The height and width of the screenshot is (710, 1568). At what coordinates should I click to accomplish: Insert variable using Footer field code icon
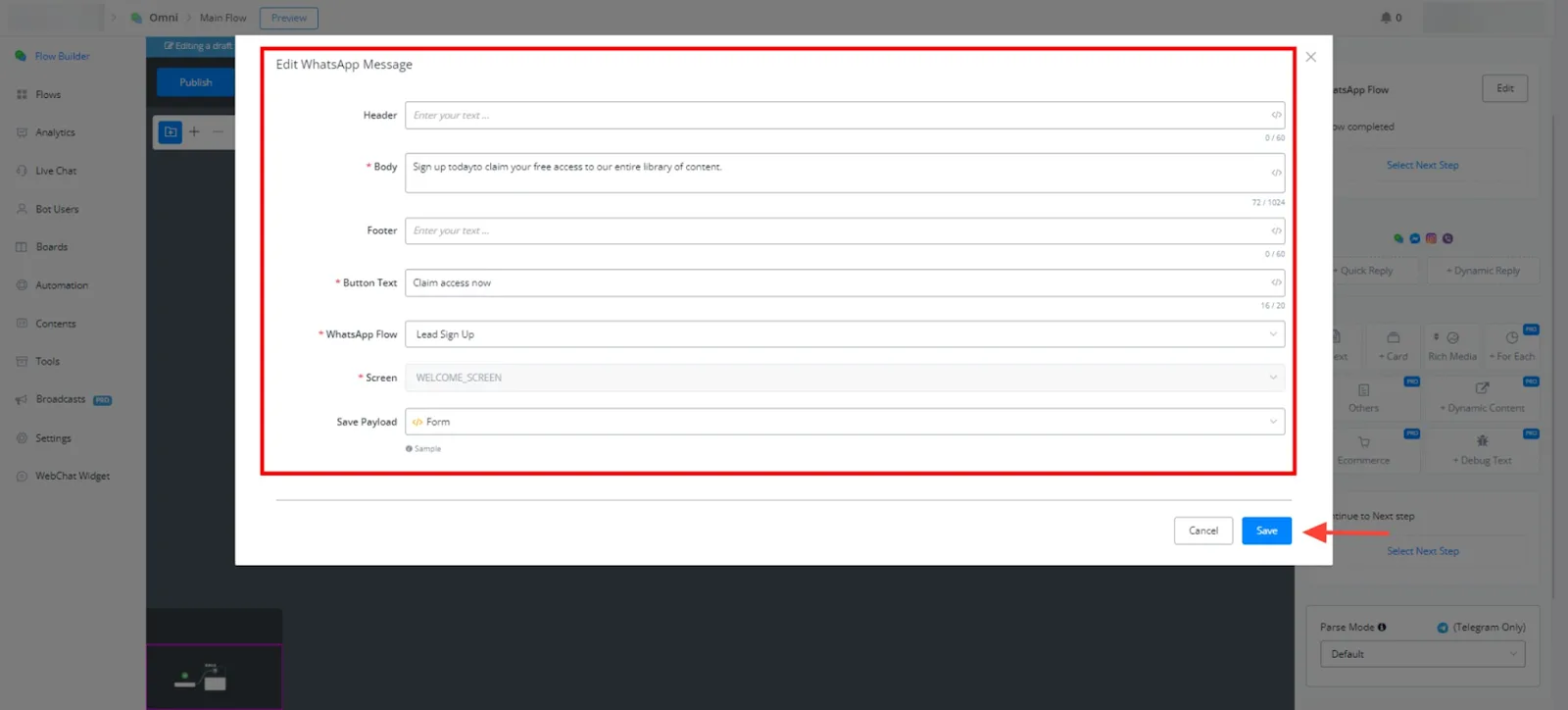click(x=1276, y=230)
